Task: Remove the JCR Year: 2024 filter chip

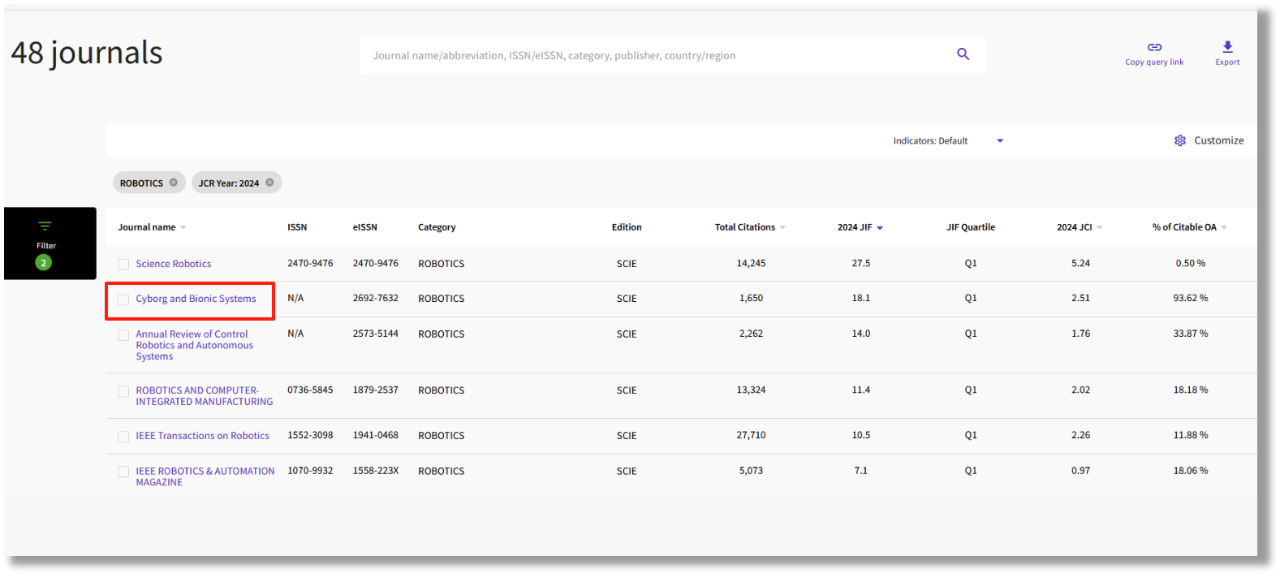Action: pyautogui.click(x=269, y=182)
